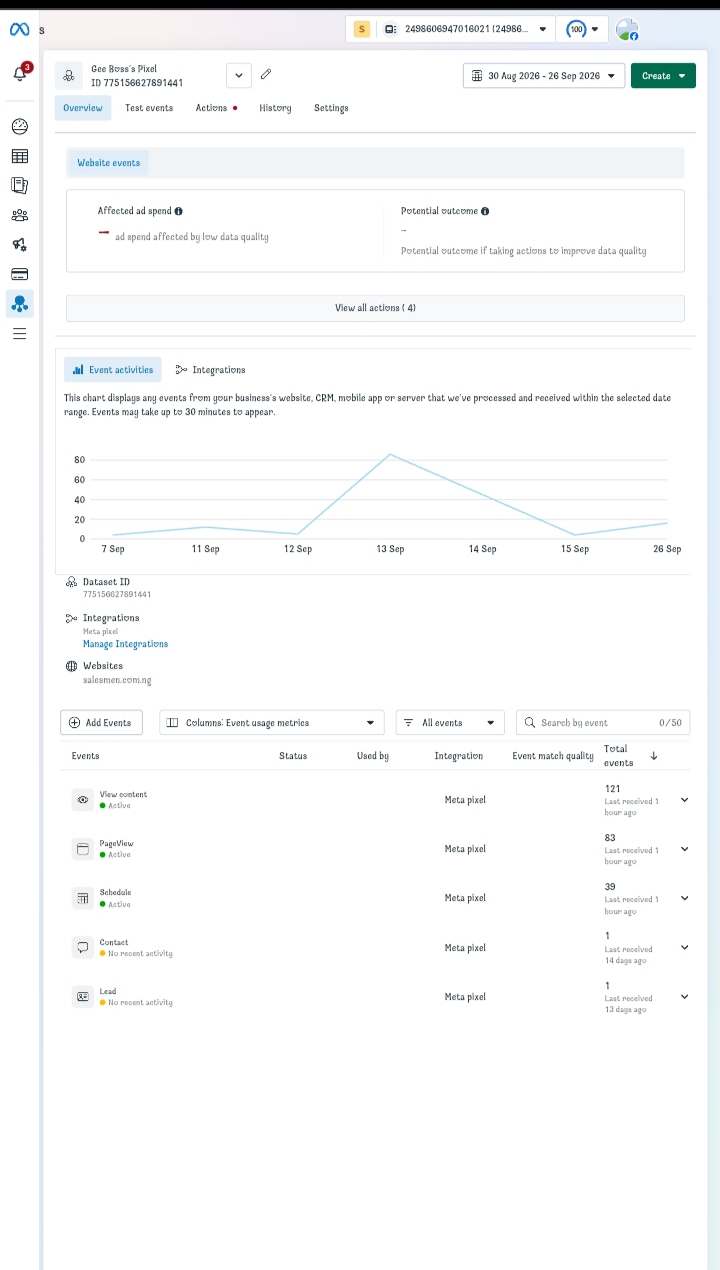Click the pencil icon to rename pixel
720x1270 pixels.
coord(266,74)
